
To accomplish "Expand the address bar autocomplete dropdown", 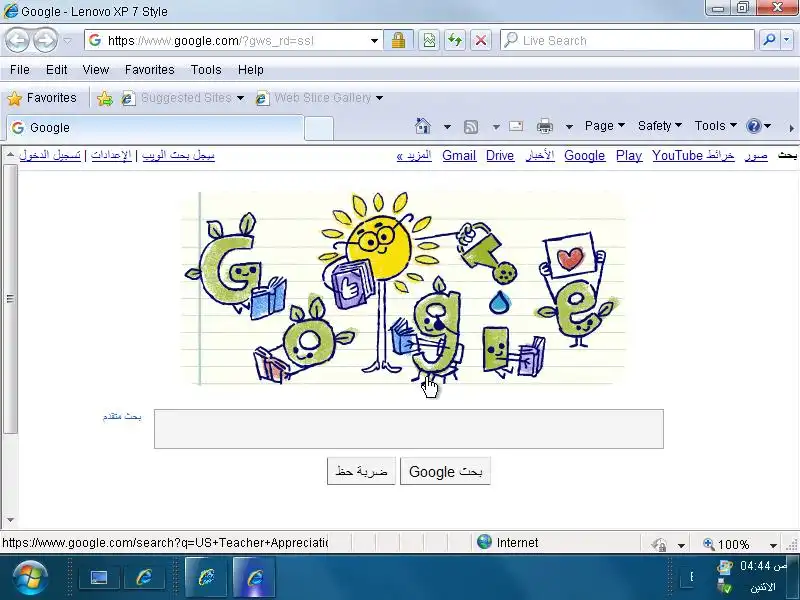I will (x=374, y=41).
